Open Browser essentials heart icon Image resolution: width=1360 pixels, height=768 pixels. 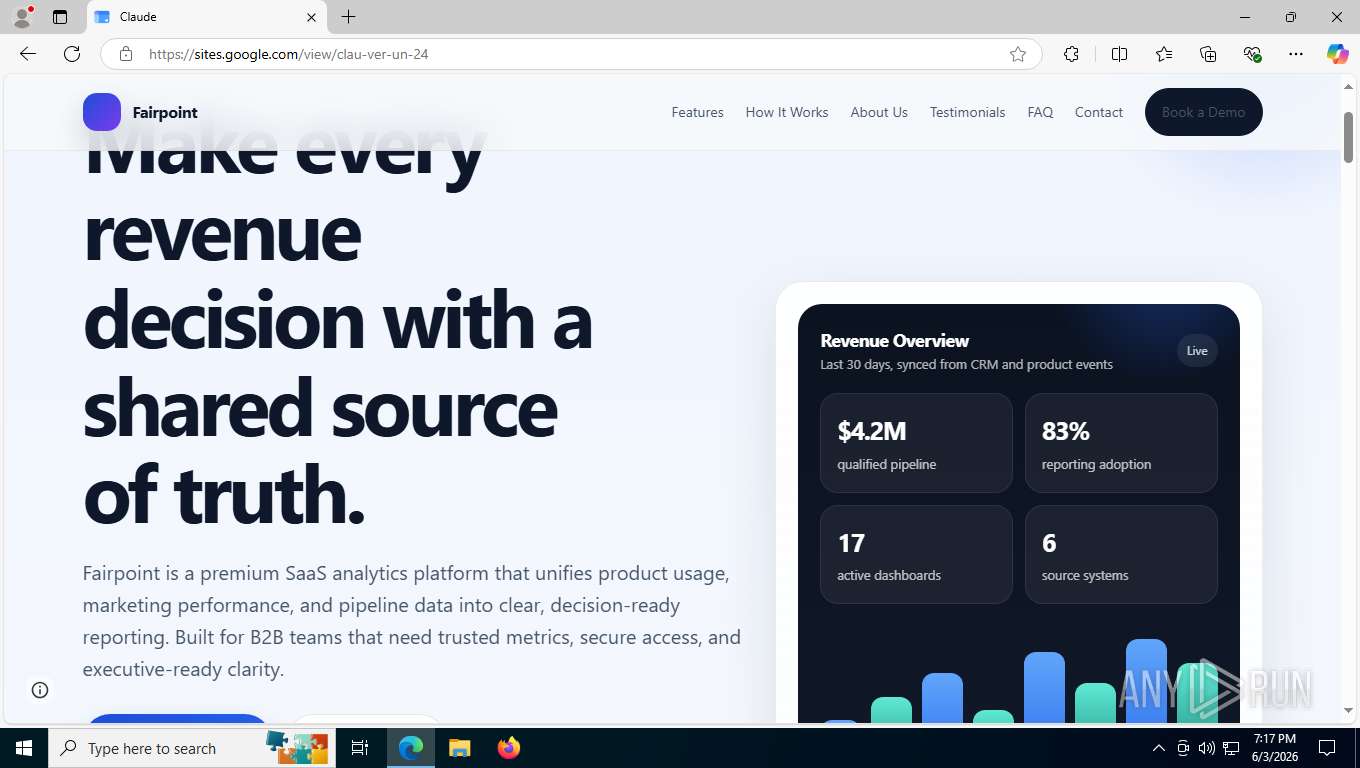1252,54
